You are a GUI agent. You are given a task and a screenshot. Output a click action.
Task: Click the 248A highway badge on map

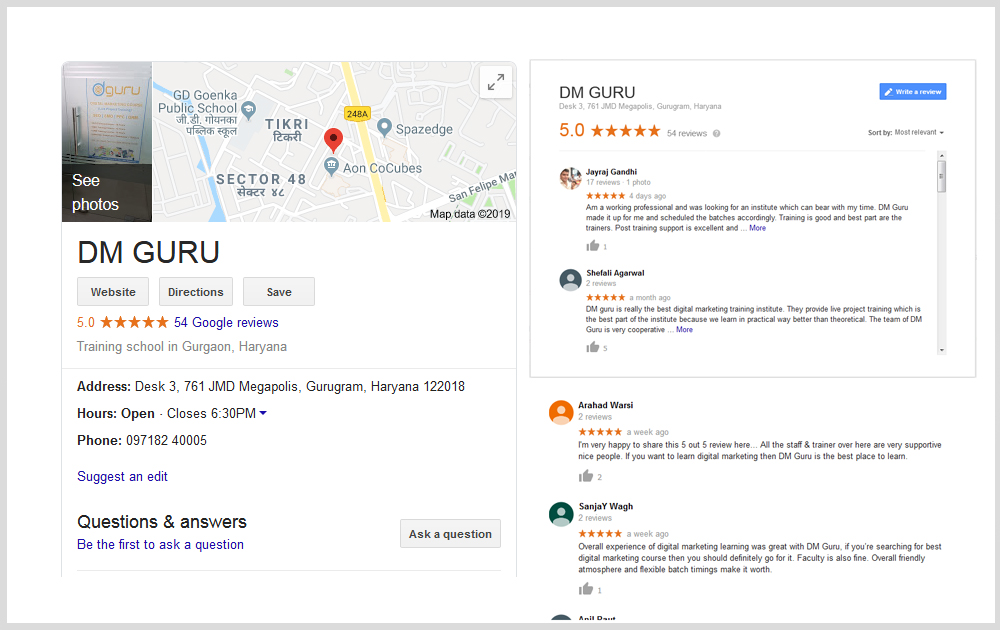pos(357,114)
